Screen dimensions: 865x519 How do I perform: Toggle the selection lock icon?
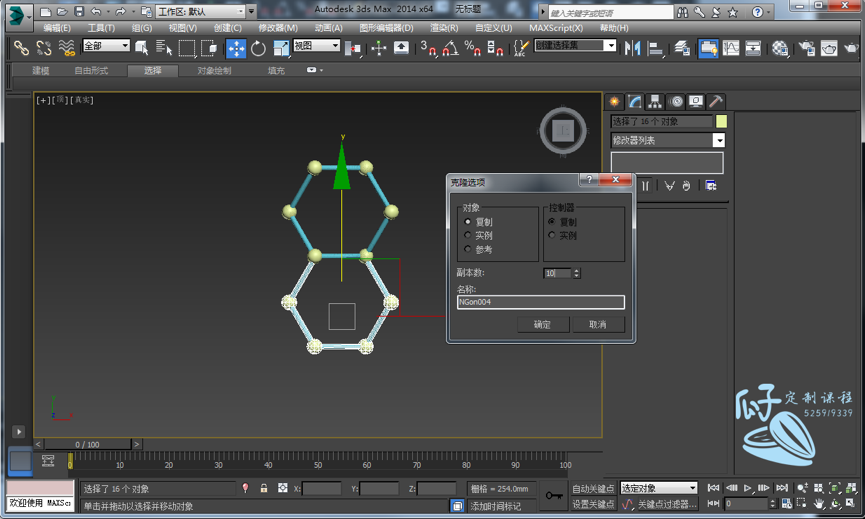click(x=263, y=488)
